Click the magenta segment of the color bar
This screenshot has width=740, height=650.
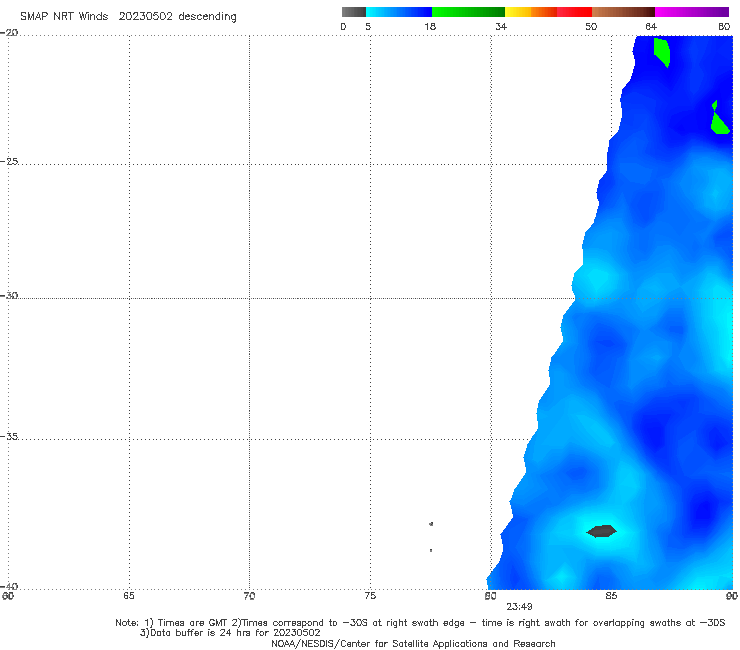pyautogui.click(x=692, y=12)
